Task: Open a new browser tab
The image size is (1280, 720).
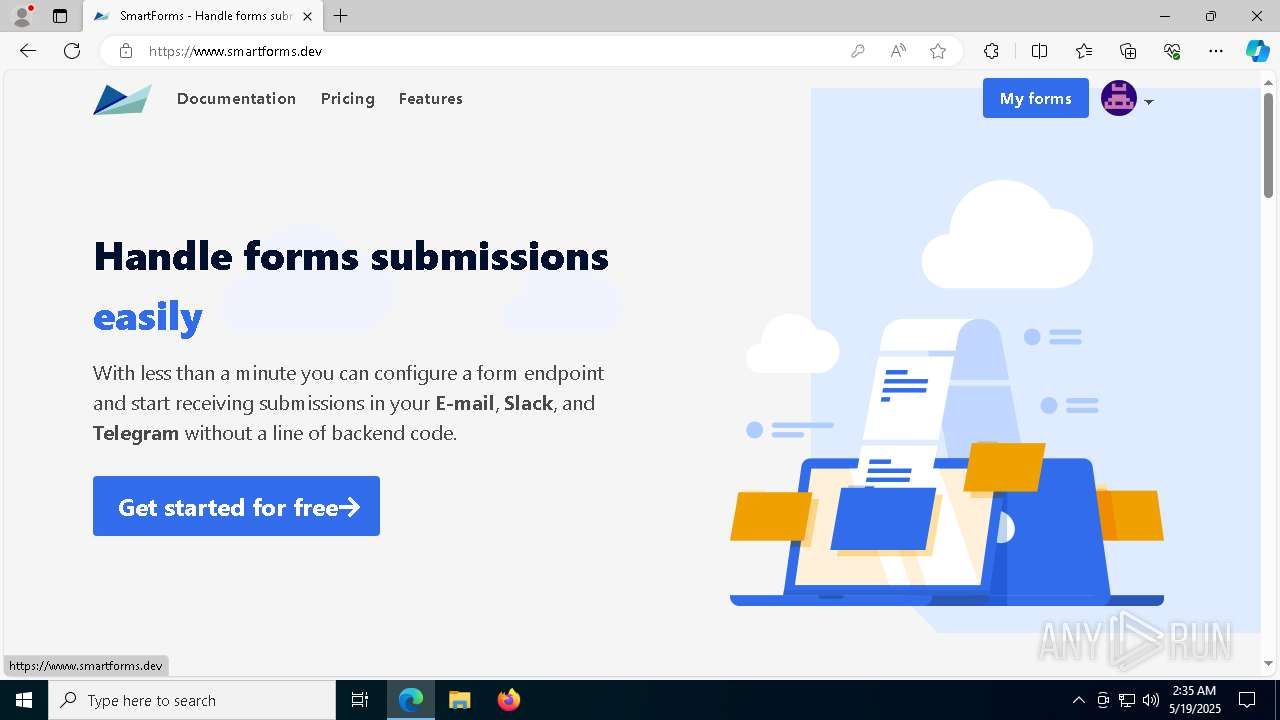Action: 341,16
